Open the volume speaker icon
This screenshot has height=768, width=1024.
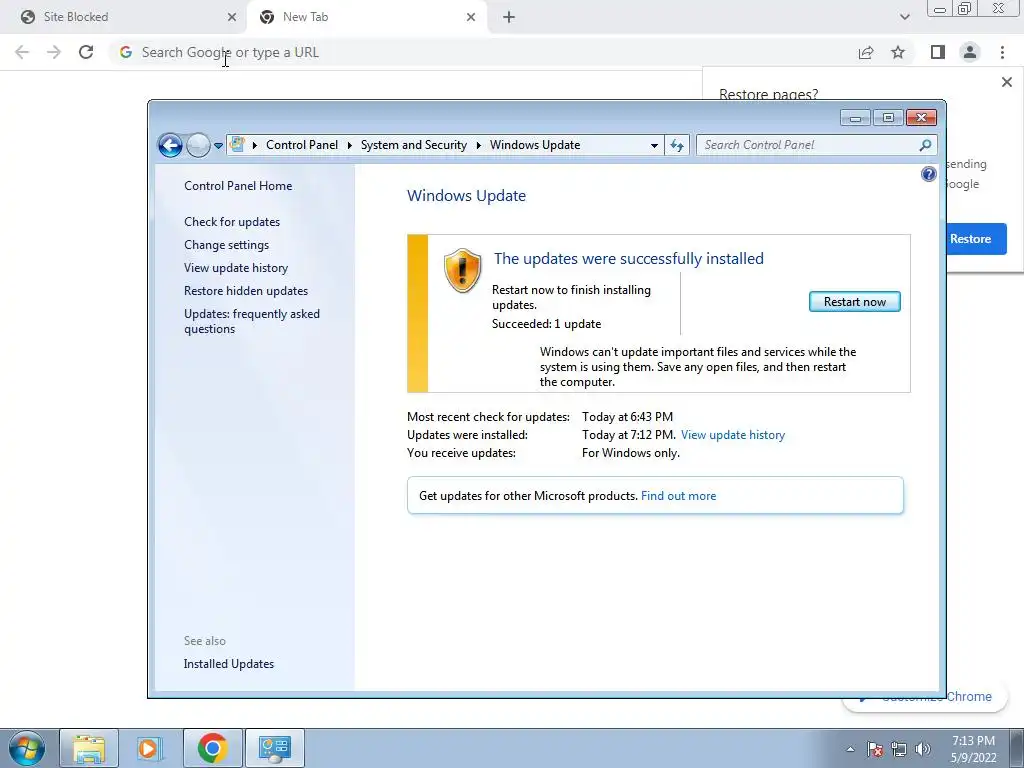(922, 749)
